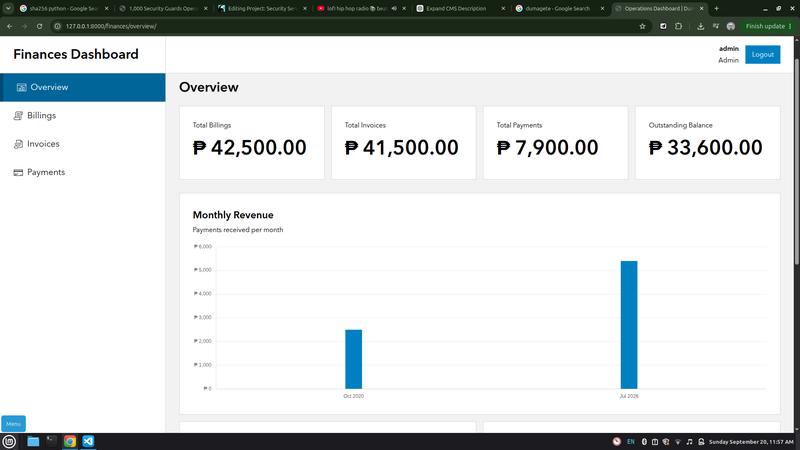Select the Outstanding Balance ₱ 33,600.00 value
This screenshot has height=450, width=800.
[706, 148]
